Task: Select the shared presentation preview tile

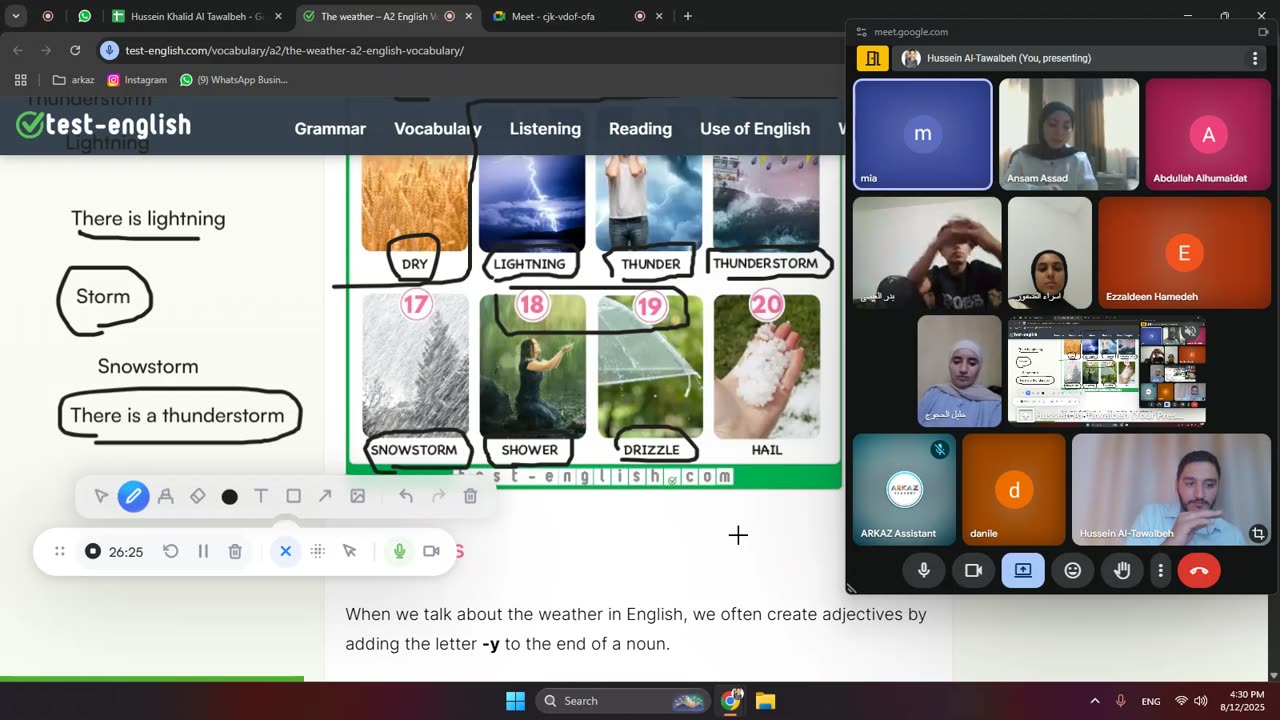Action: point(1106,371)
